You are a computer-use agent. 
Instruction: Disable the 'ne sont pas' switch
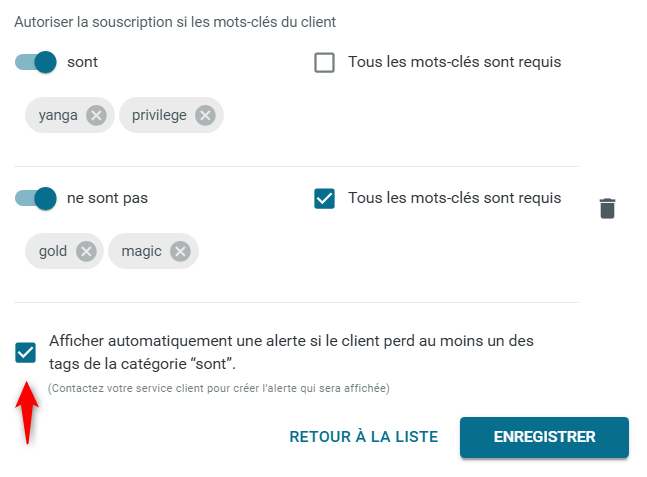[x=36, y=198]
